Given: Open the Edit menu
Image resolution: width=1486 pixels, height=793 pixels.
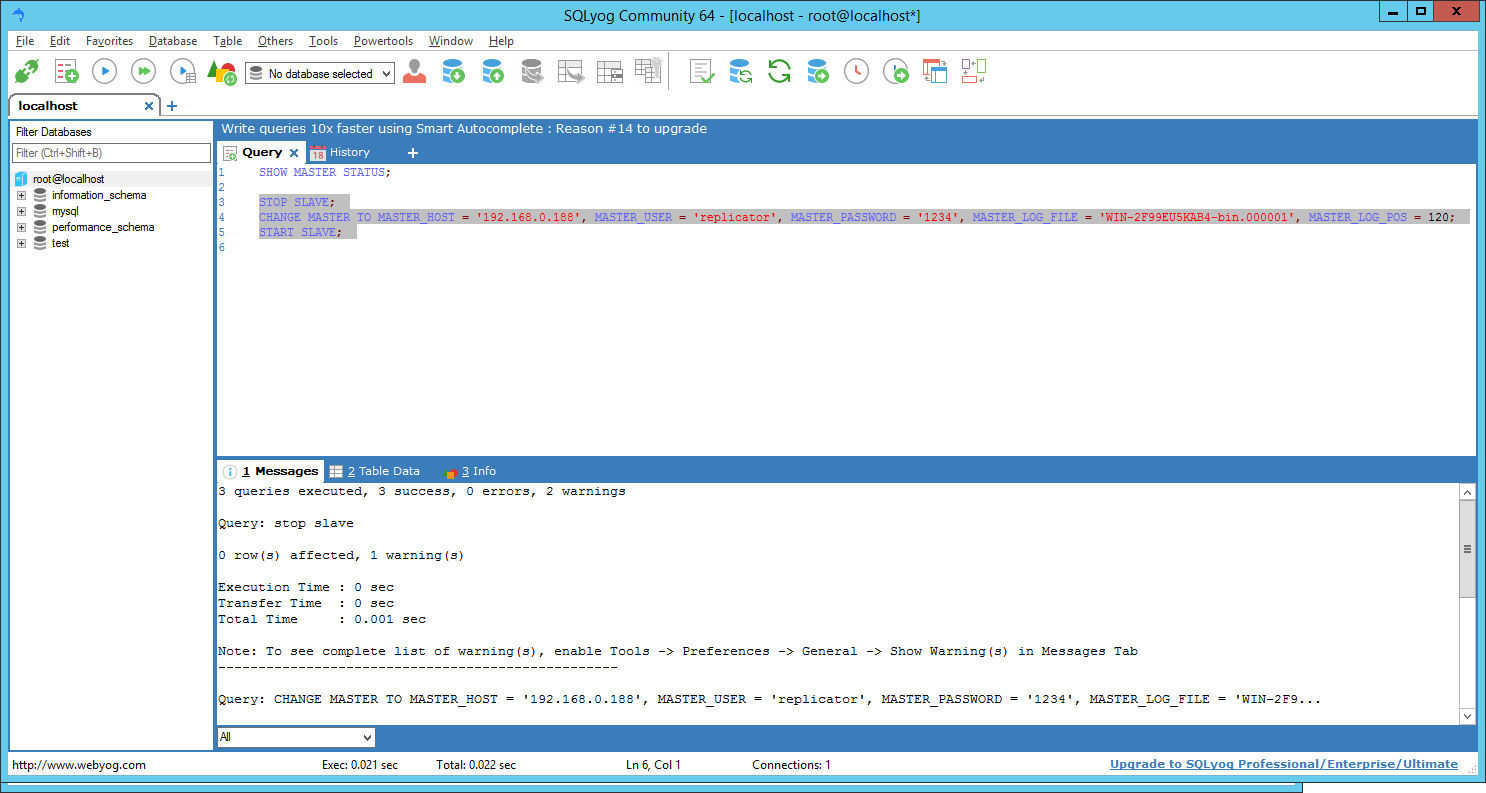Looking at the screenshot, I should click(60, 41).
